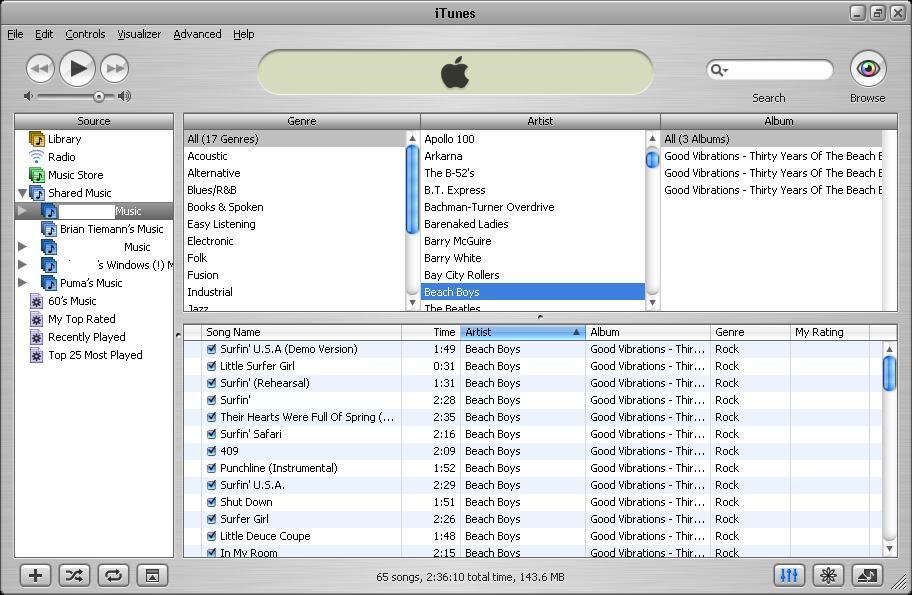912x595 pixels.
Task: Click the Genre list scroll-down arrow
Action: click(412, 302)
